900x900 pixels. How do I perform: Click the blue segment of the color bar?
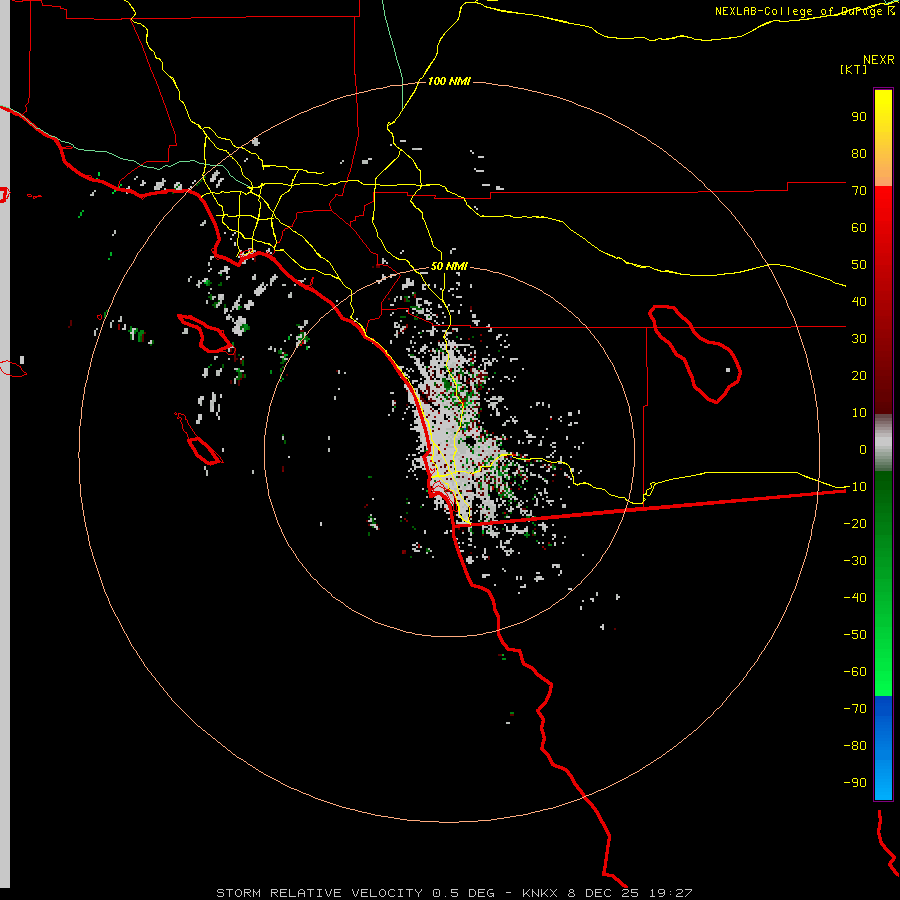[x=883, y=748]
